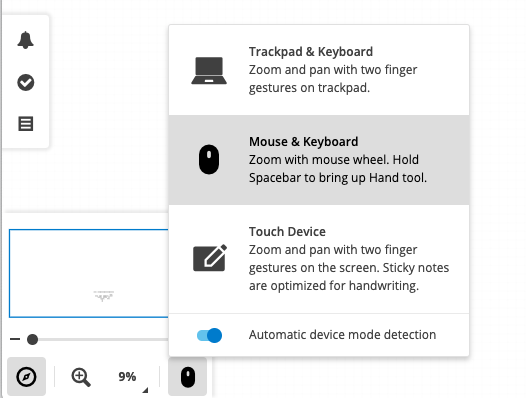The width and height of the screenshot is (526, 398).
Task: Click the black mouse icon in menu
Action: click(x=209, y=159)
